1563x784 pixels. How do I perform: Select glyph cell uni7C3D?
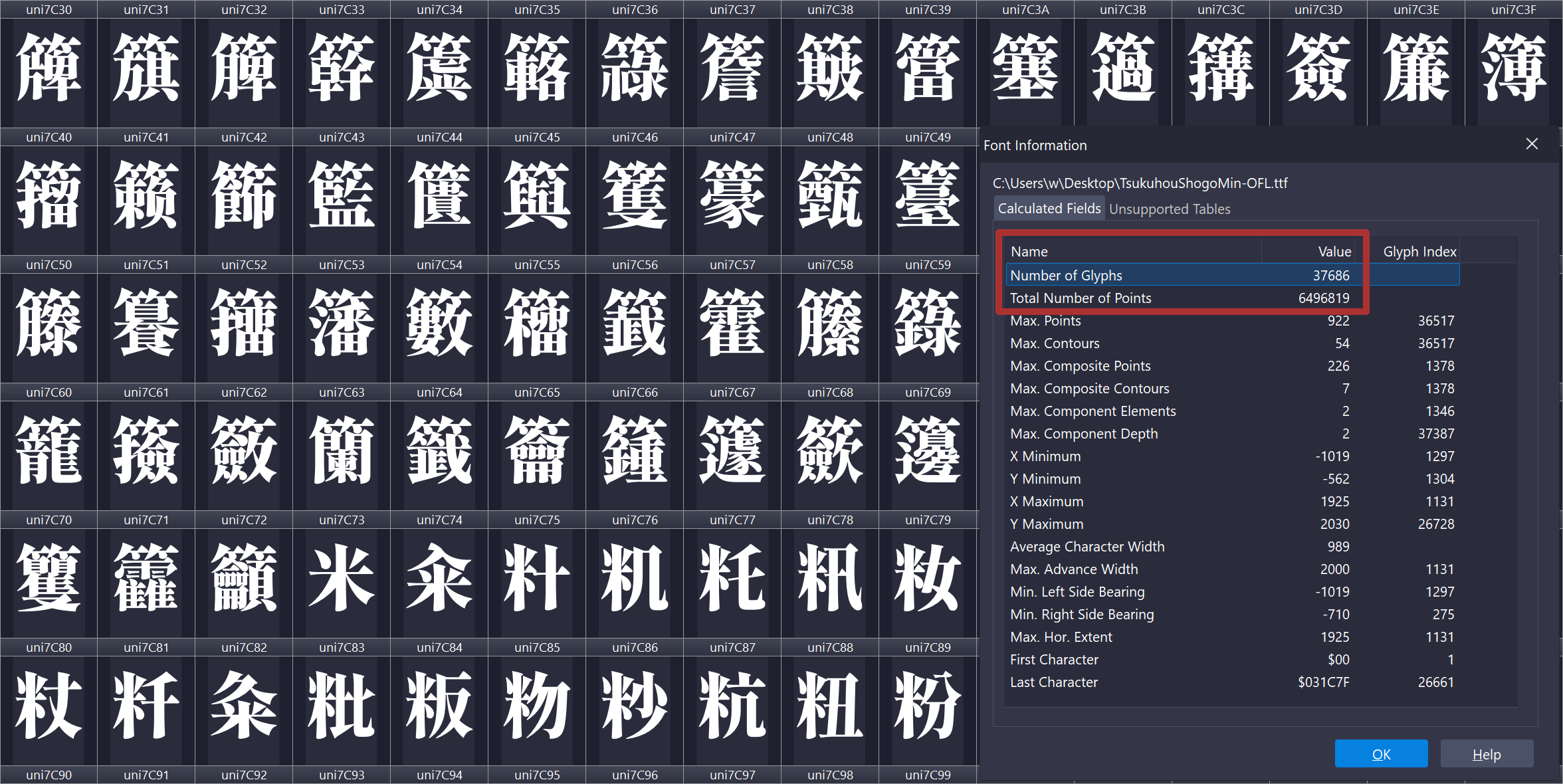click(x=1318, y=64)
